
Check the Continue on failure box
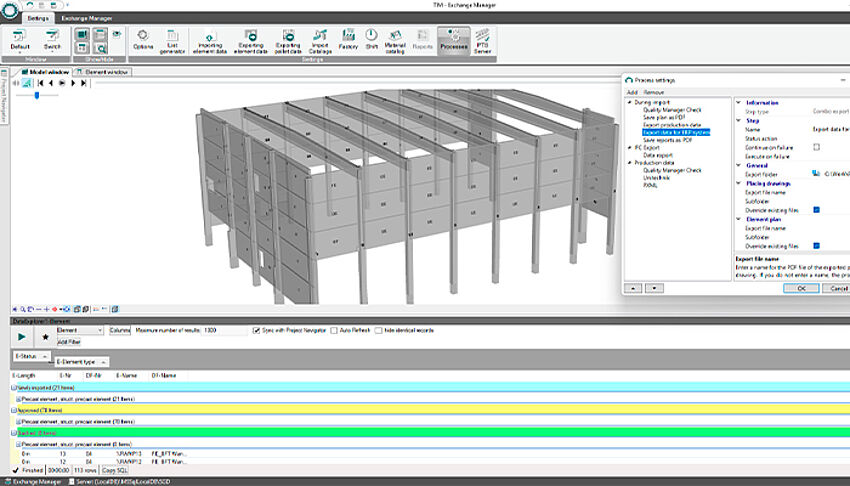click(816, 147)
